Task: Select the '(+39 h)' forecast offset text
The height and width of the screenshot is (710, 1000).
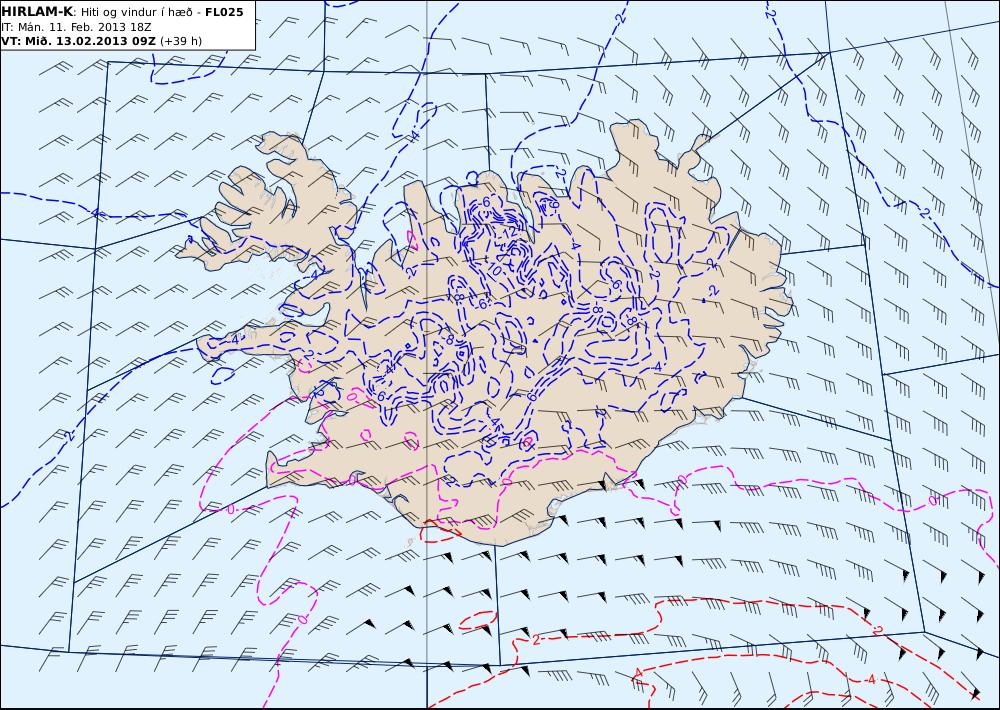Action: point(180,41)
